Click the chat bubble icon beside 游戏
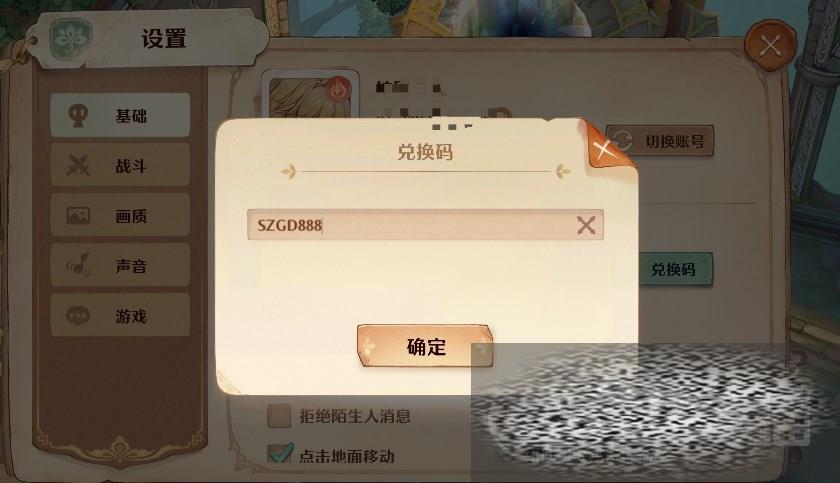840x483 pixels. pos(78,315)
